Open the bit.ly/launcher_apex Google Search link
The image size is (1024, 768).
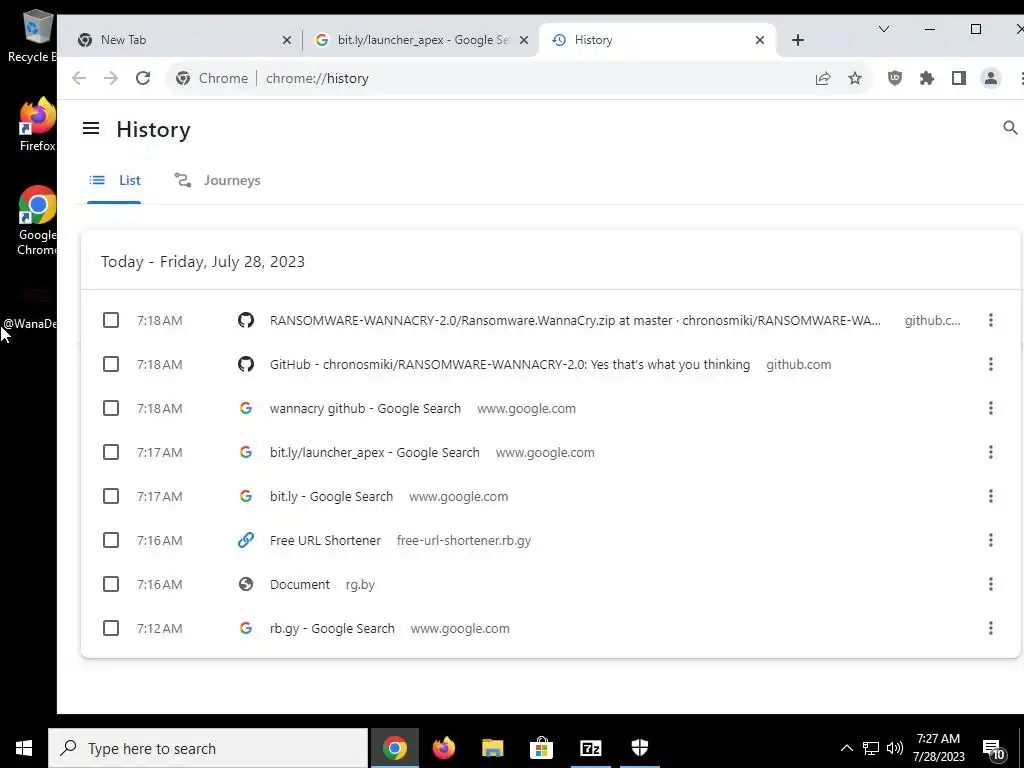click(374, 453)
